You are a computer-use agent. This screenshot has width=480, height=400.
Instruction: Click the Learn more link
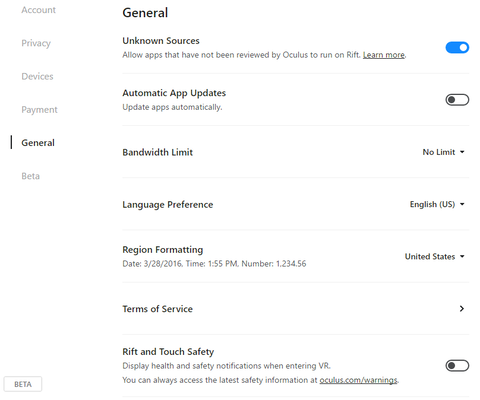(x=384, y=55)
